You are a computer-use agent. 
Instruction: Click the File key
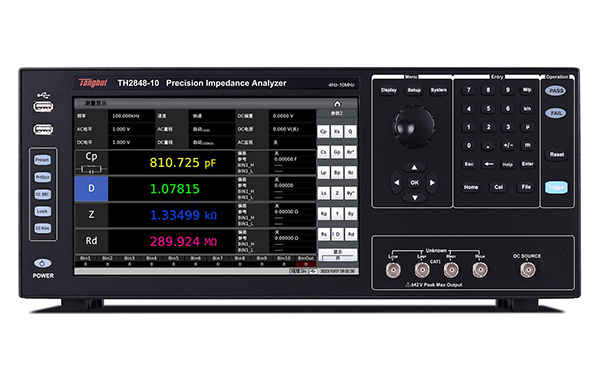[526, 187]
